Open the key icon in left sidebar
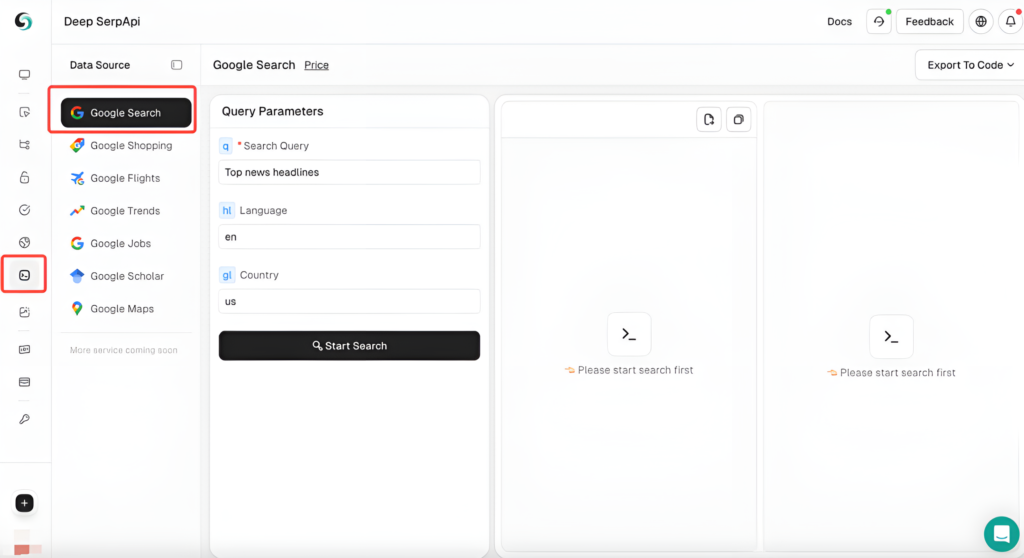The width and height of the screenshot is (1024, 558). (x=24, y=419)
